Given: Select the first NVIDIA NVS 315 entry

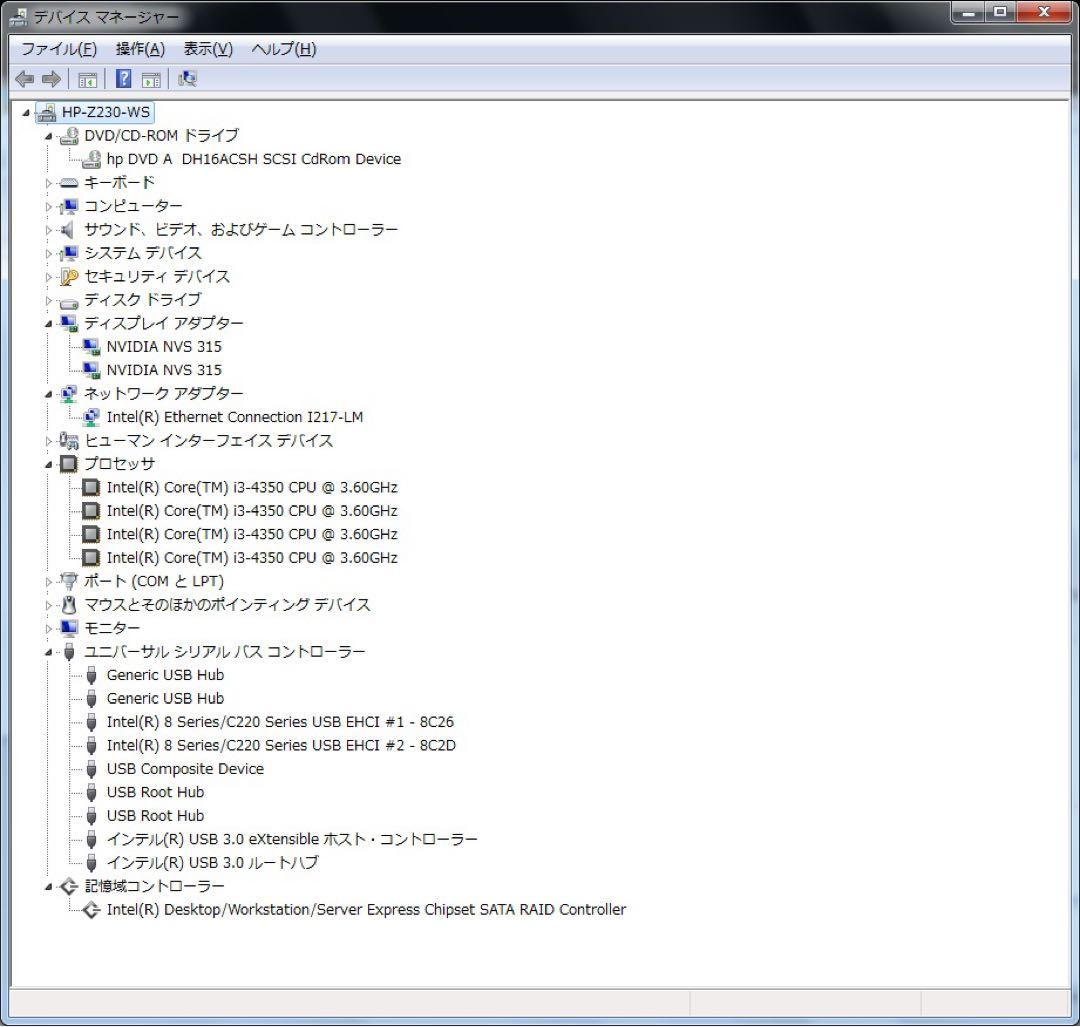Looking at the screenshot, I should tap(164, 346).
